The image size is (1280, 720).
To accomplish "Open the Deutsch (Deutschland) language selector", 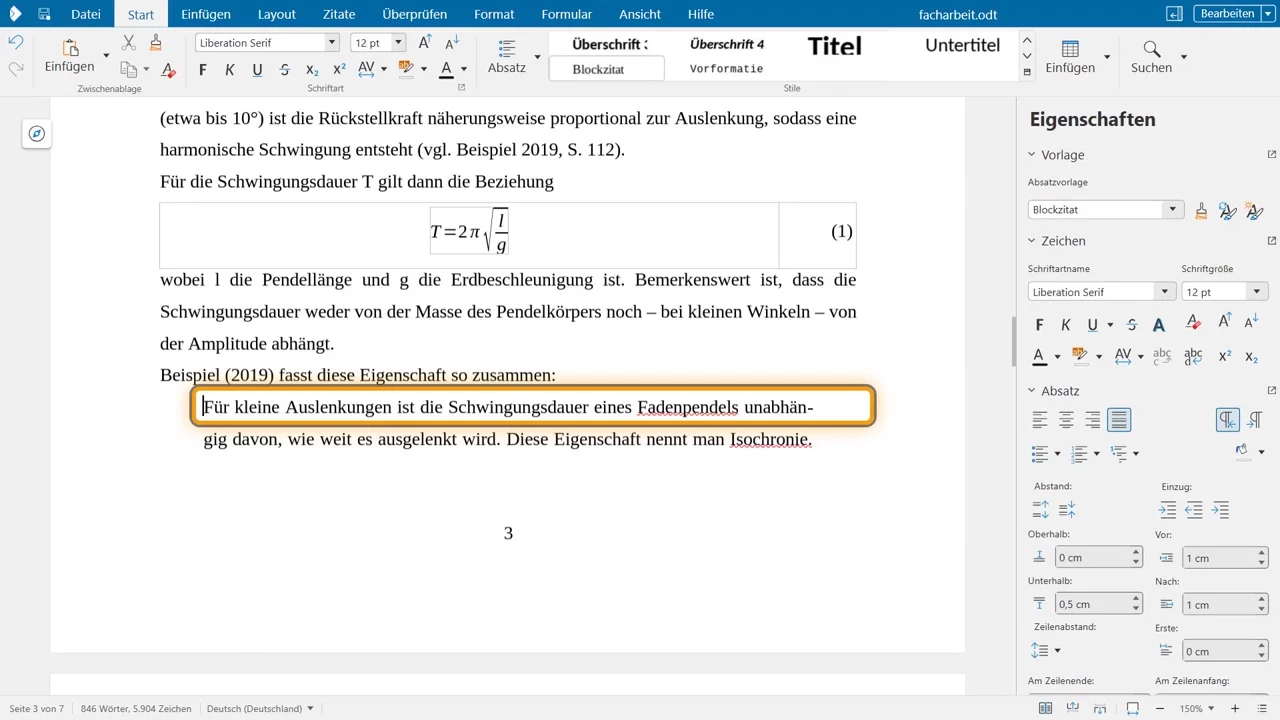I will point(260,709).
